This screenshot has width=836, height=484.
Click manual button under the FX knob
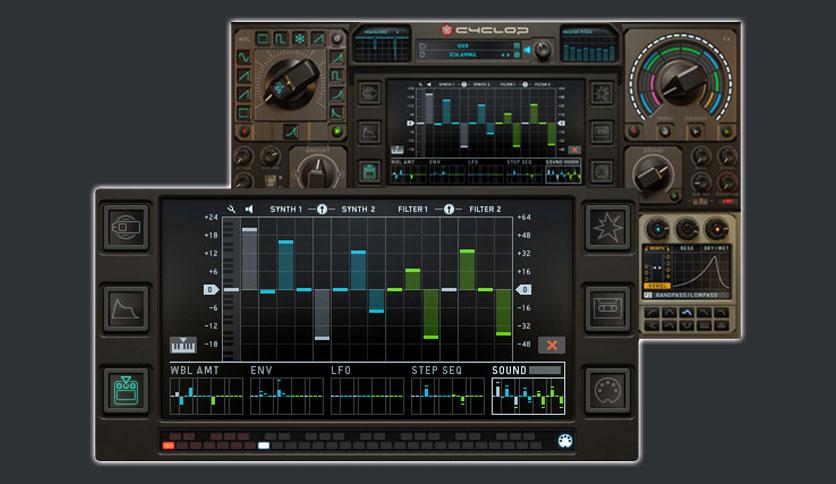(665, 131)
